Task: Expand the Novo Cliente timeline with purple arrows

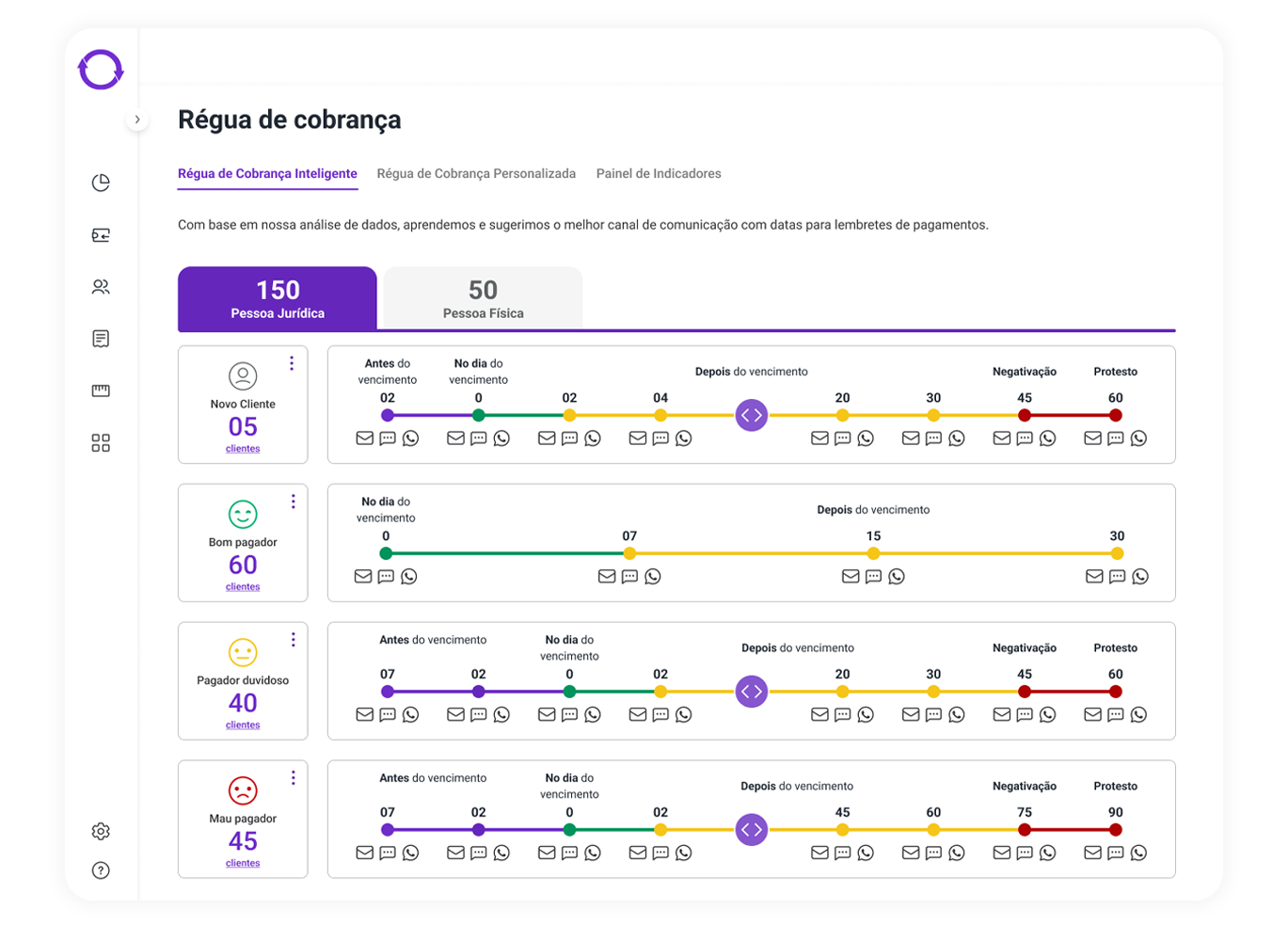Action: [x=751, y=415]
